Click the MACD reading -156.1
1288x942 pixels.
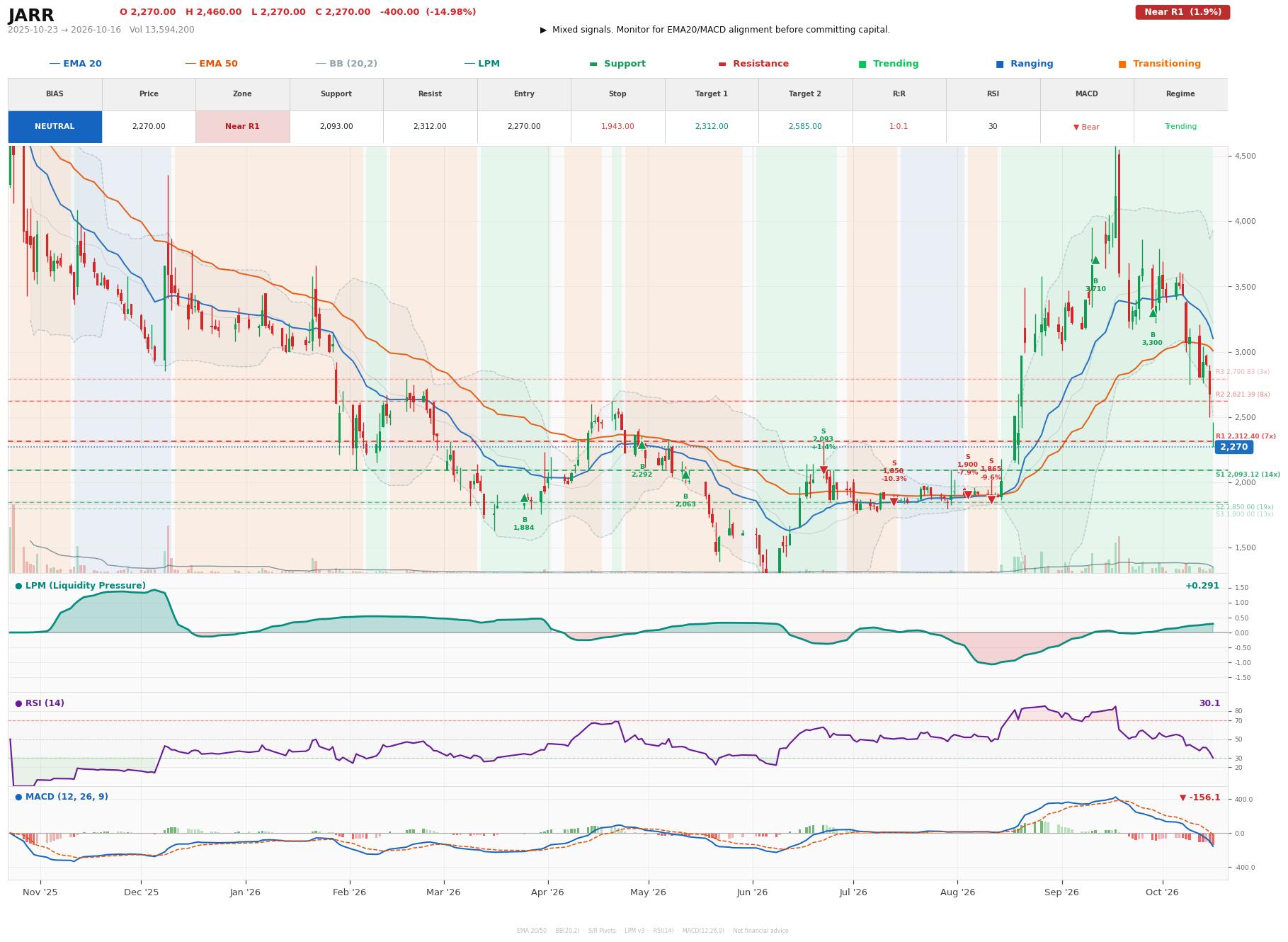[1200, 798]
